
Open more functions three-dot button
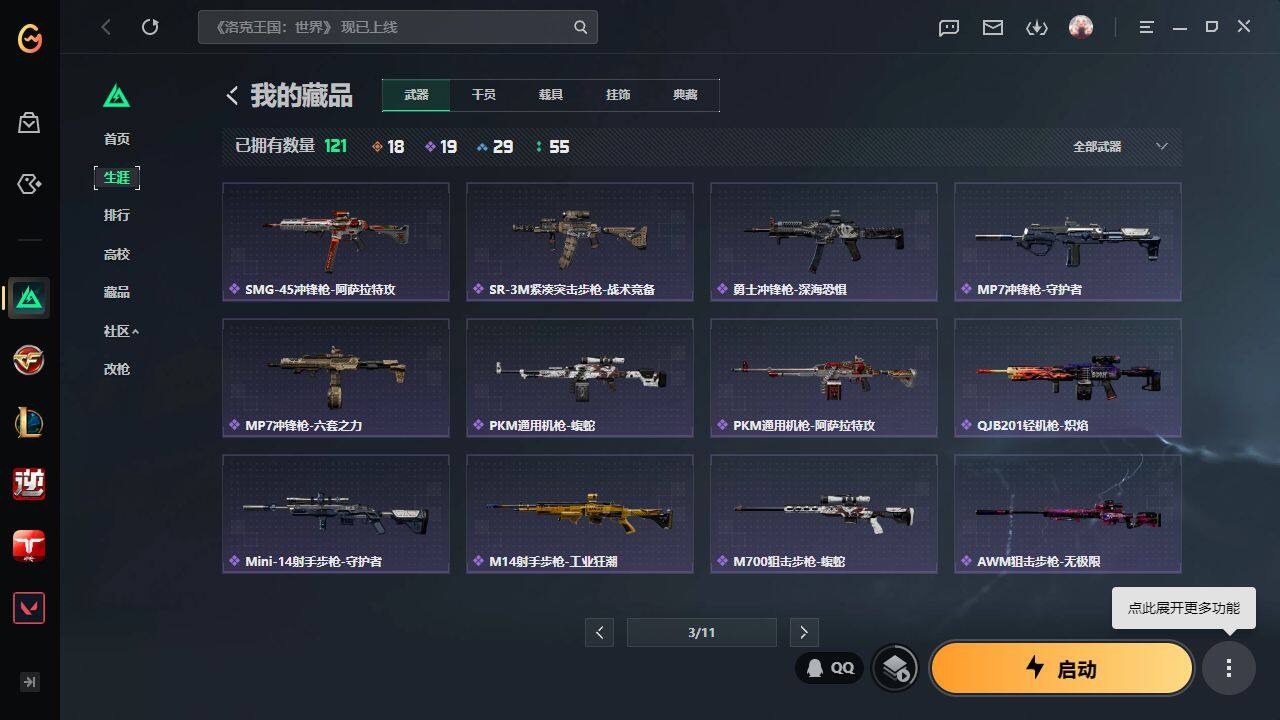pyautogui.click(x=1228, y=668)
